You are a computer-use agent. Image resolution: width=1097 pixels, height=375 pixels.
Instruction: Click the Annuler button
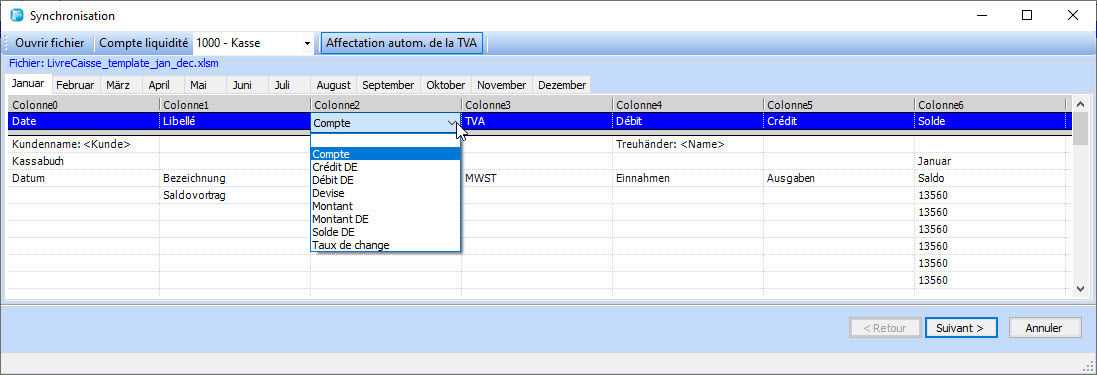point(1044,327)
